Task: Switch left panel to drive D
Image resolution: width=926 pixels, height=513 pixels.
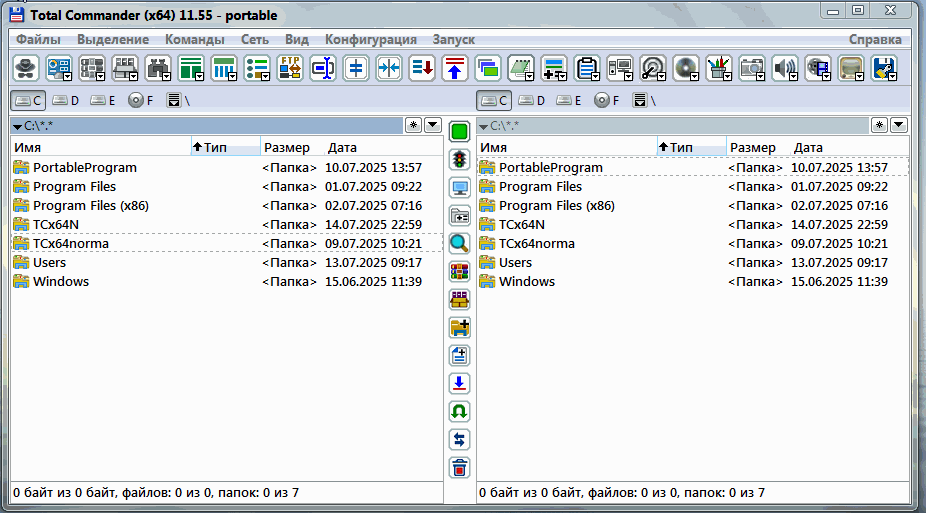Action: (x=66, y=100)
